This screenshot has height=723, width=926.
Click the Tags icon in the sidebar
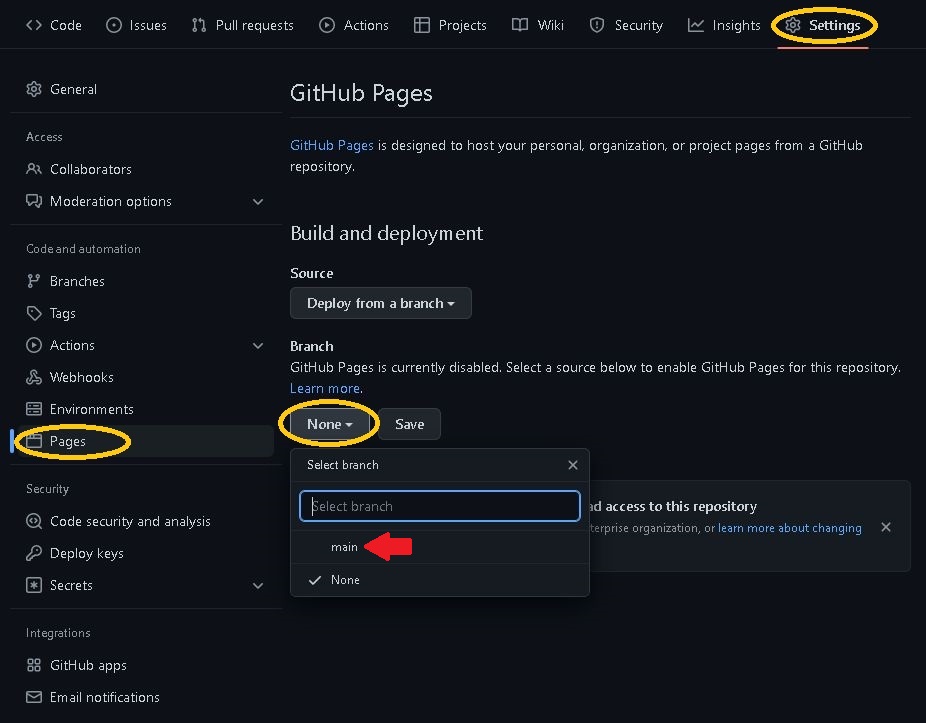(34, 313)
